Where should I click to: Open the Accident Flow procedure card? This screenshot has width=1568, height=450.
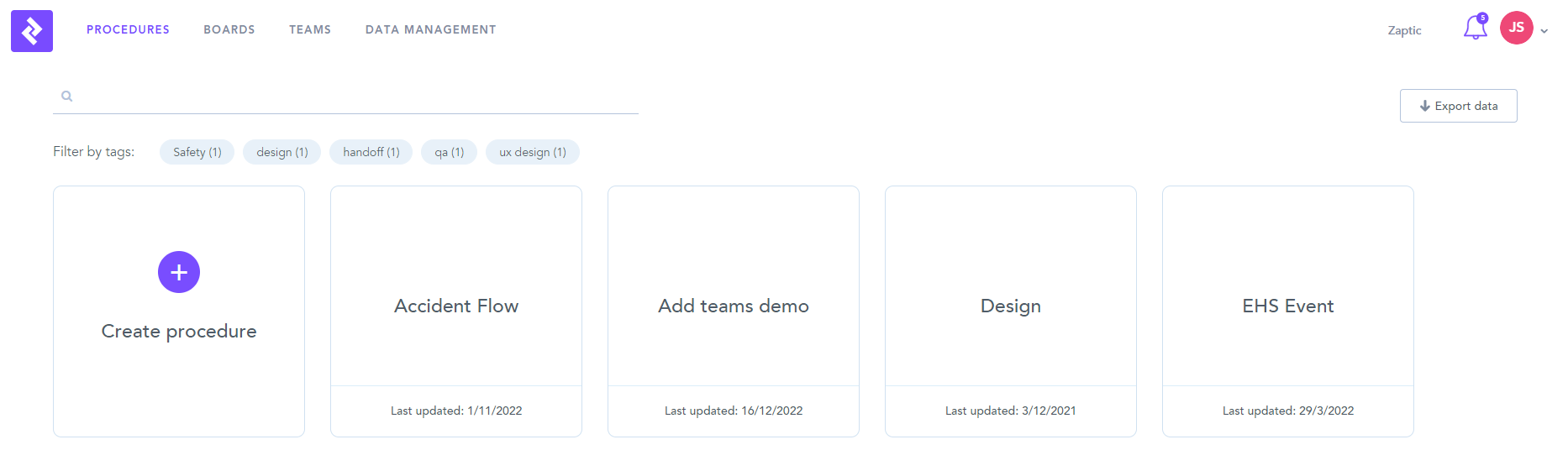[456, 306]
